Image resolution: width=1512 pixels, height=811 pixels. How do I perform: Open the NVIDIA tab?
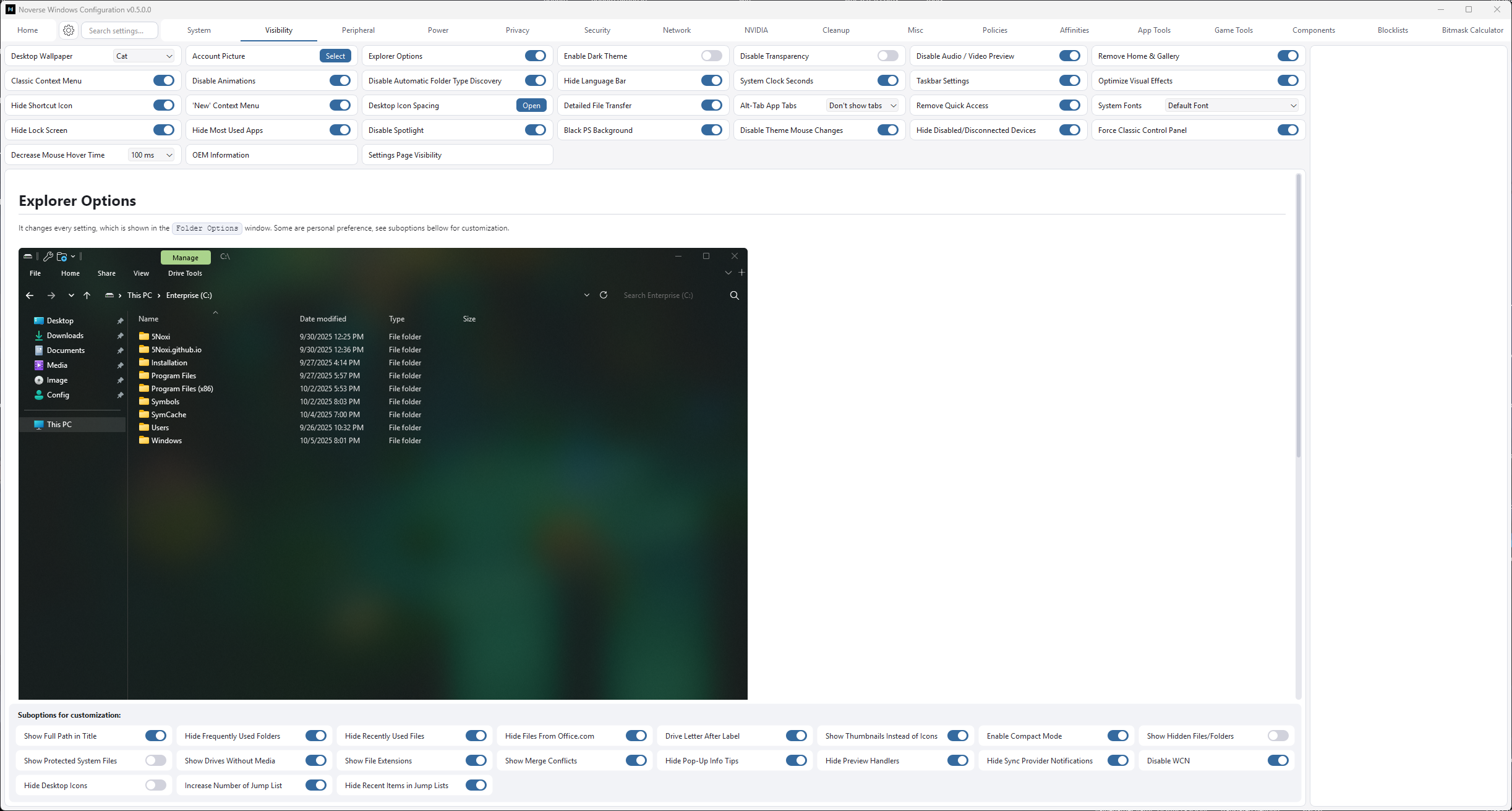click(x=756, y=30)
